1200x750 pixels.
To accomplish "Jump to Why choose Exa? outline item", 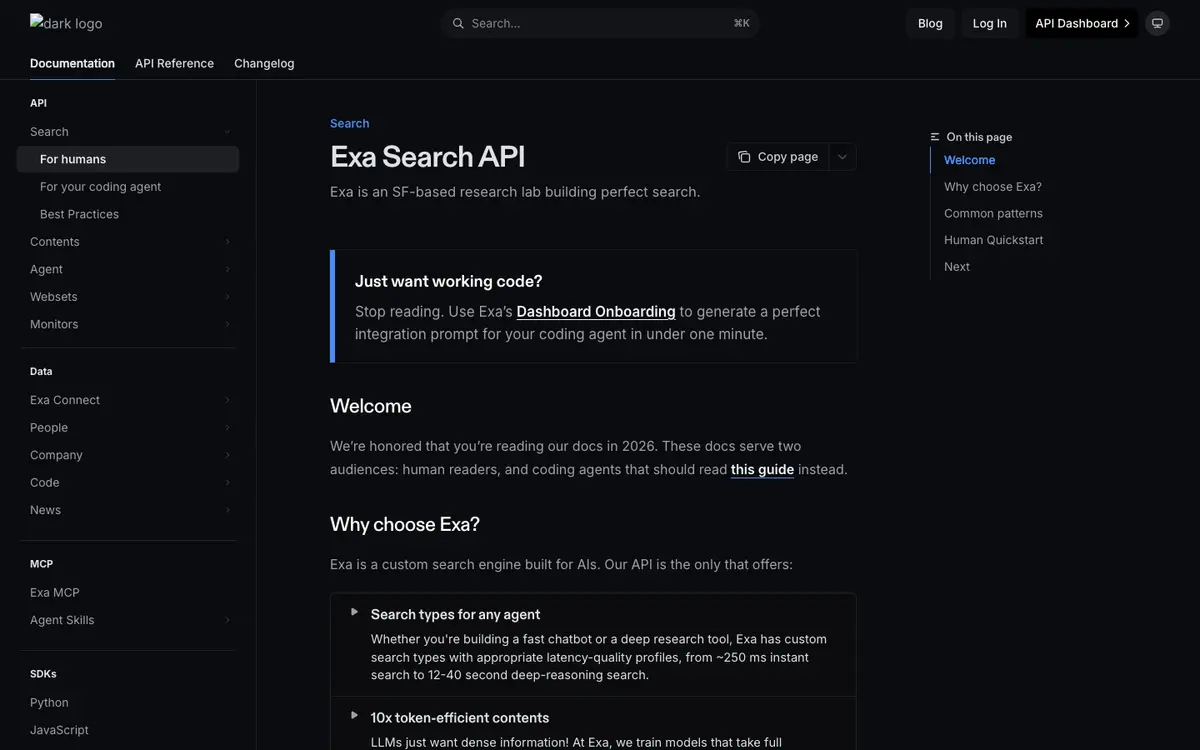I will pyautogui.click(x=993, y=187).
